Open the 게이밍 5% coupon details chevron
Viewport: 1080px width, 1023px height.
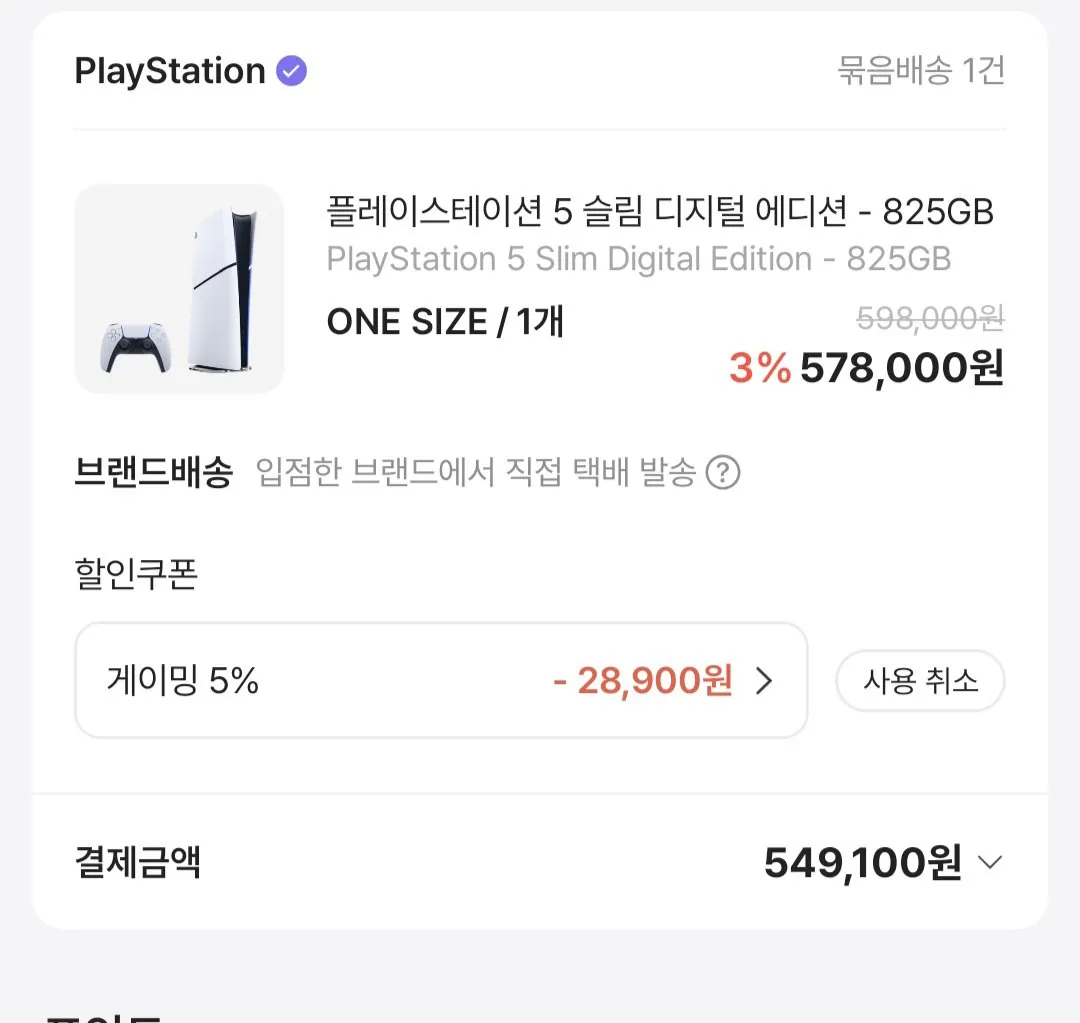[x=765, y=681]
